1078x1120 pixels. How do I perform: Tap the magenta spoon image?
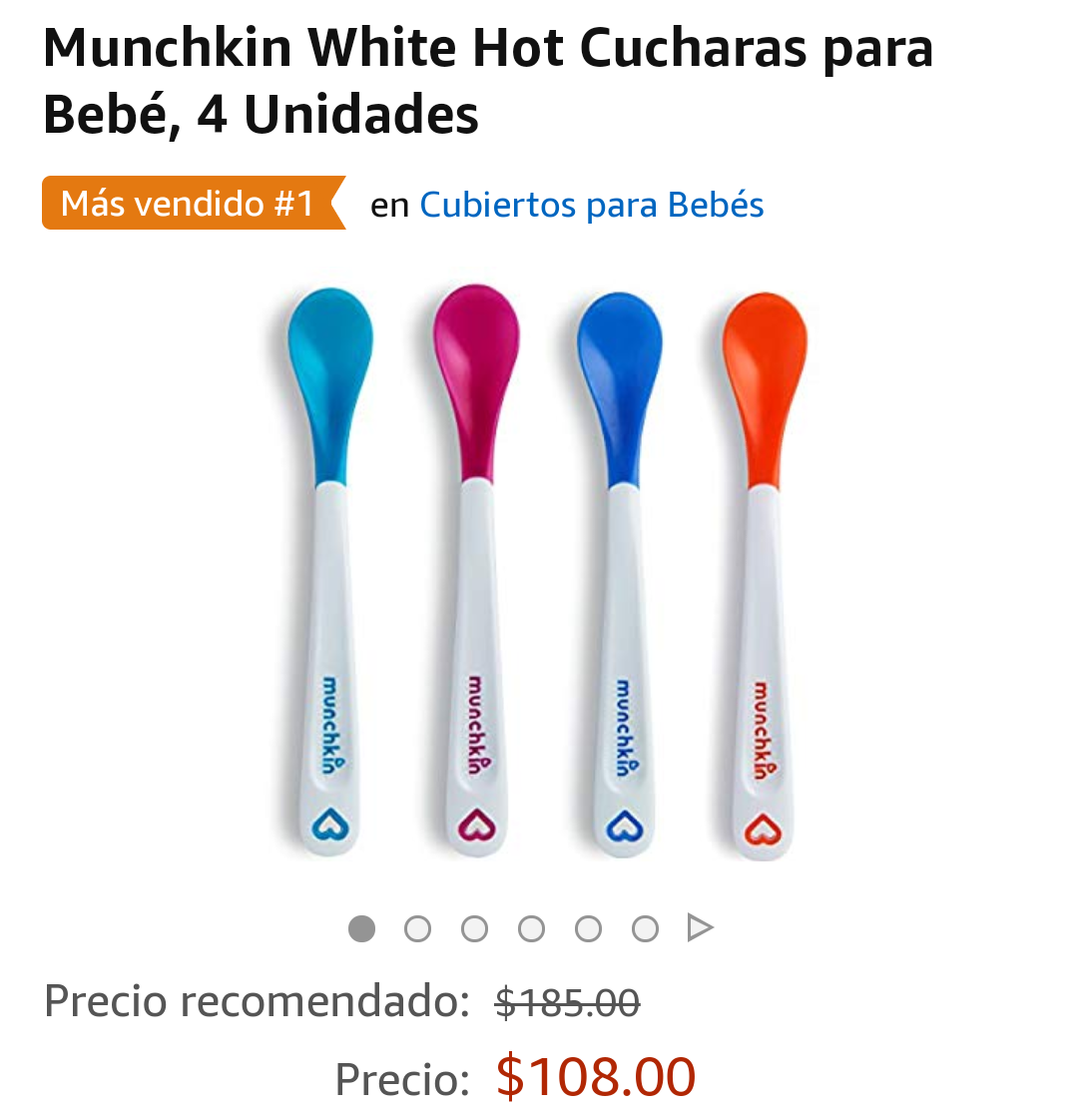point(476,570)
